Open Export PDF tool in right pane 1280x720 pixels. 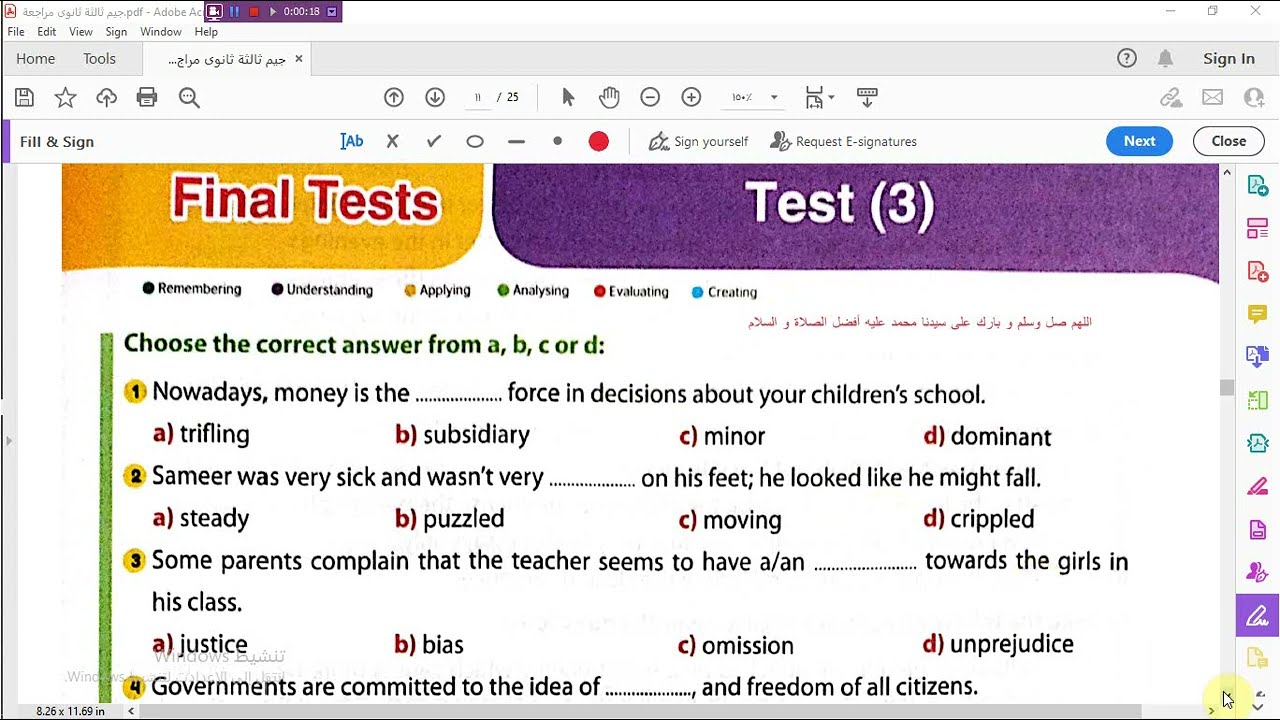(x=1258, y=357)
